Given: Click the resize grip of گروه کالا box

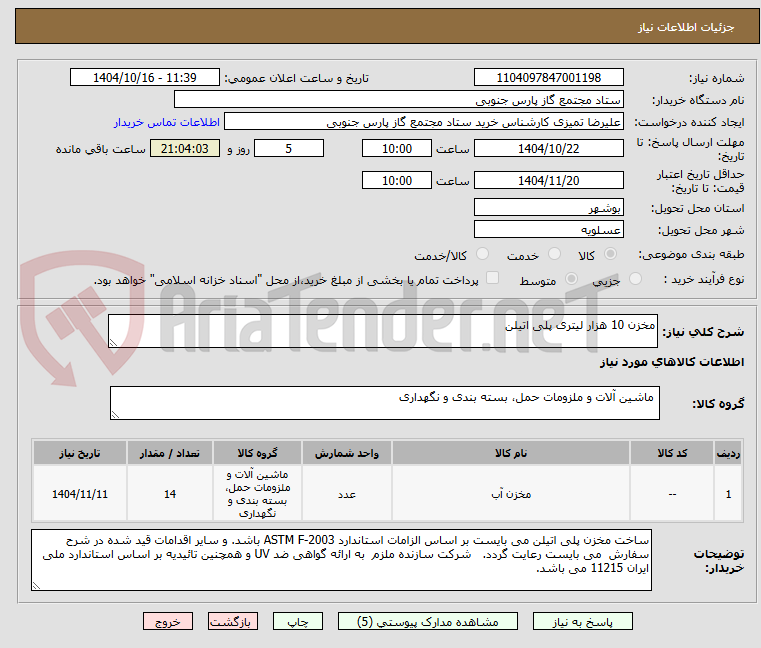Looking at the screenshot, I should 116,414.
